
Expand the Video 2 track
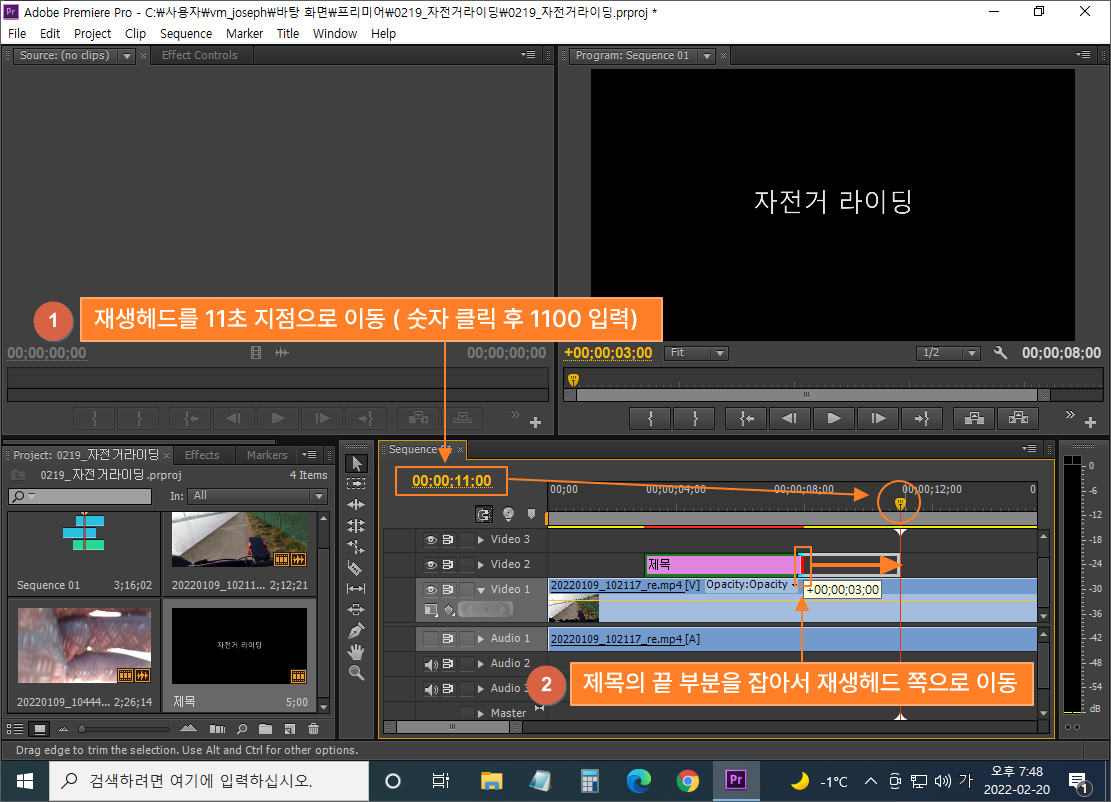(x=481, y=565)
